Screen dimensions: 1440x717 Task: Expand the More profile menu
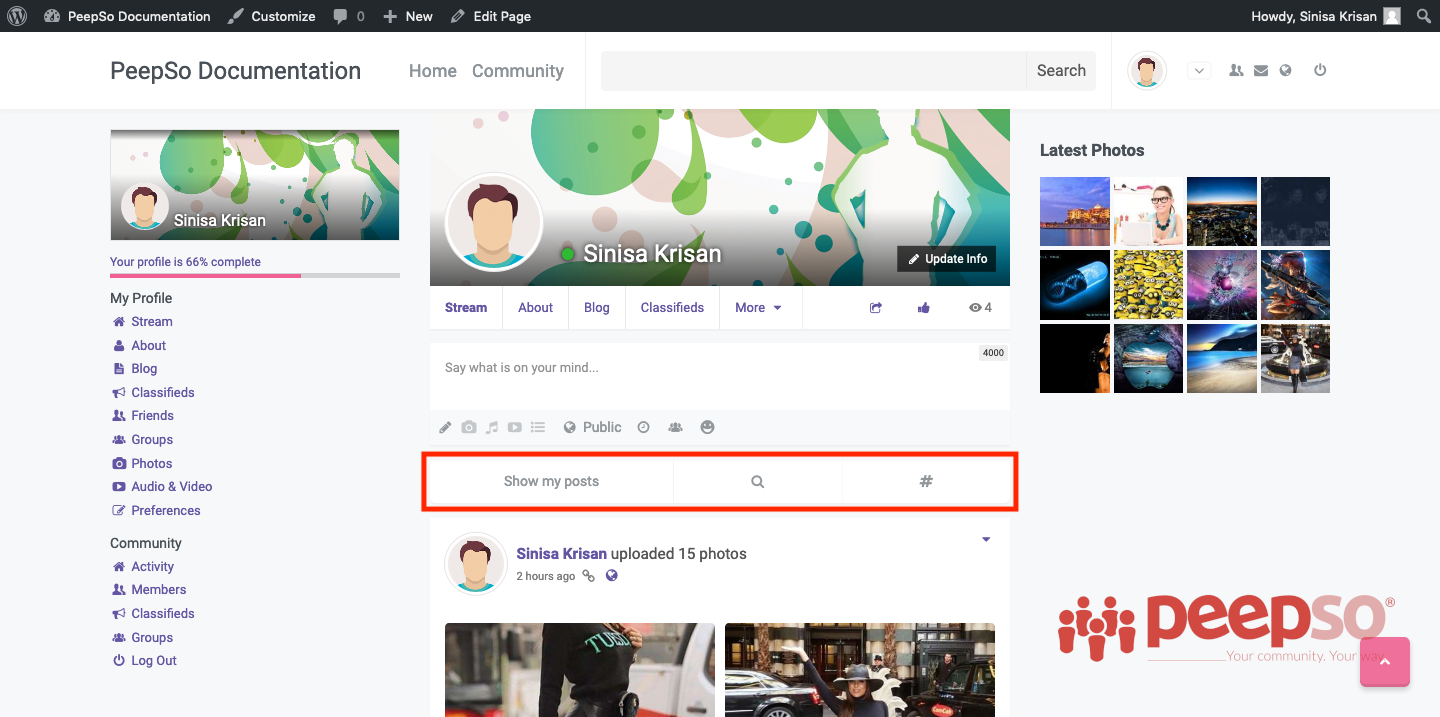click(759, 308)
